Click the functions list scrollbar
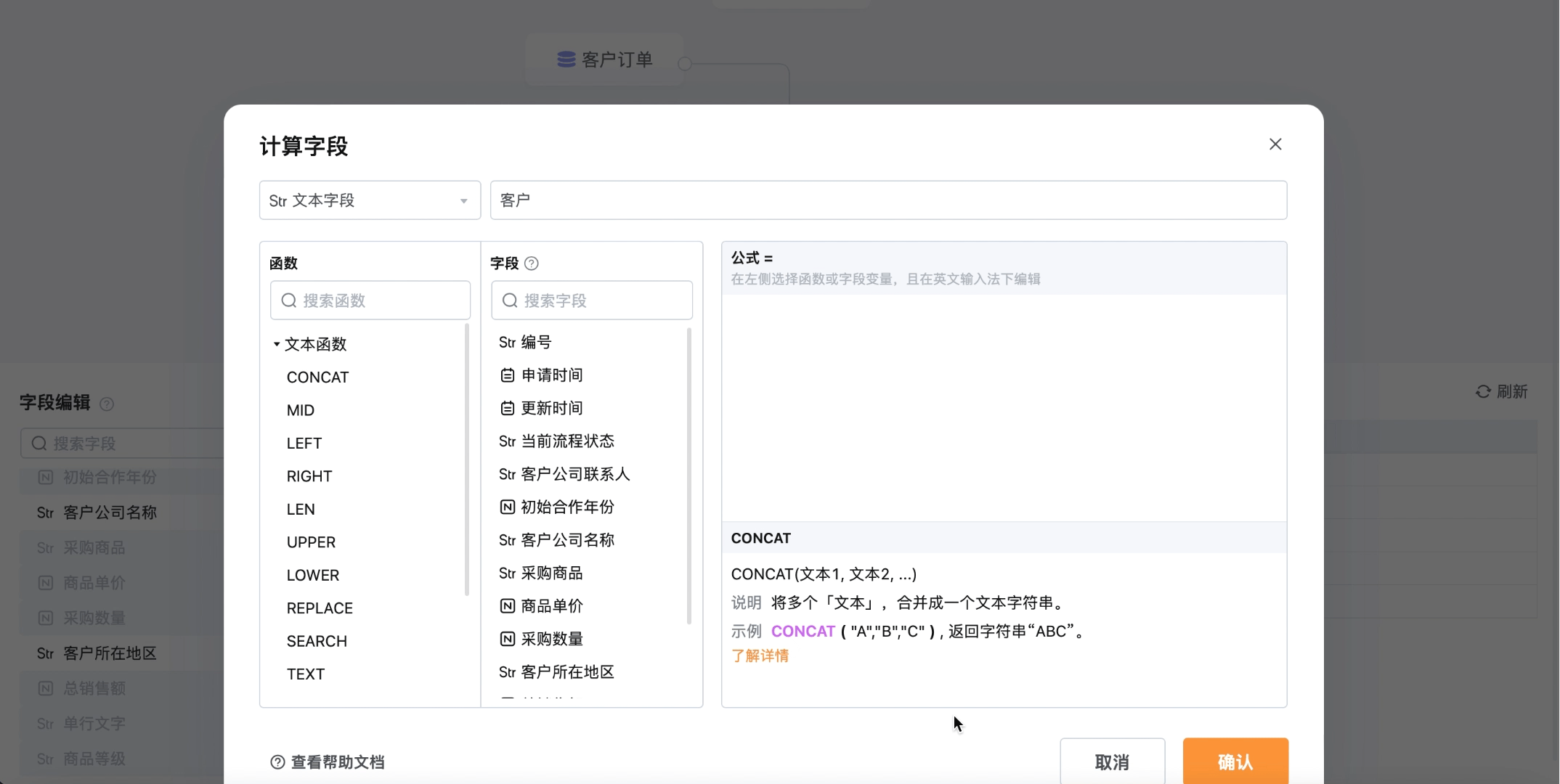The width and height of the screenshot is (1560, 784). click(x=466, y=460)
